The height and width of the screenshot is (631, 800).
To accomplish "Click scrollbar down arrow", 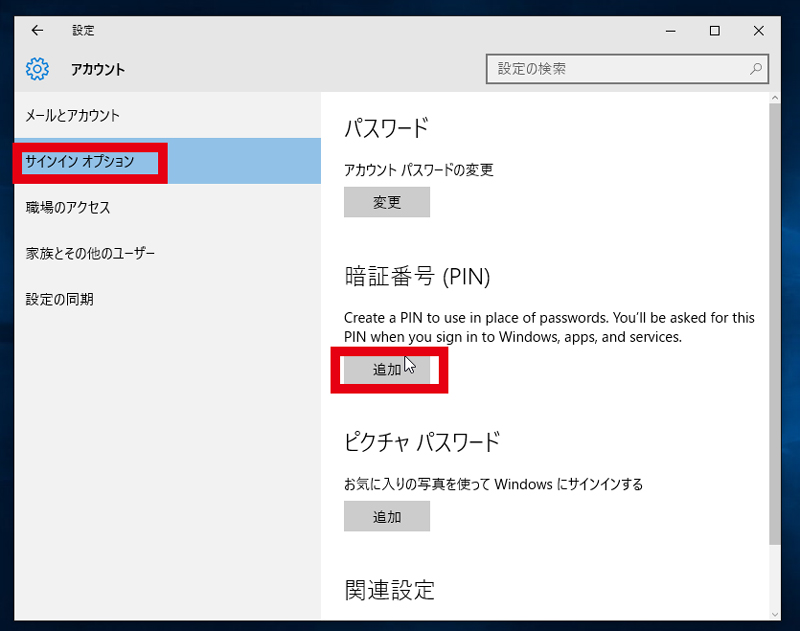I will coord(775,615).
